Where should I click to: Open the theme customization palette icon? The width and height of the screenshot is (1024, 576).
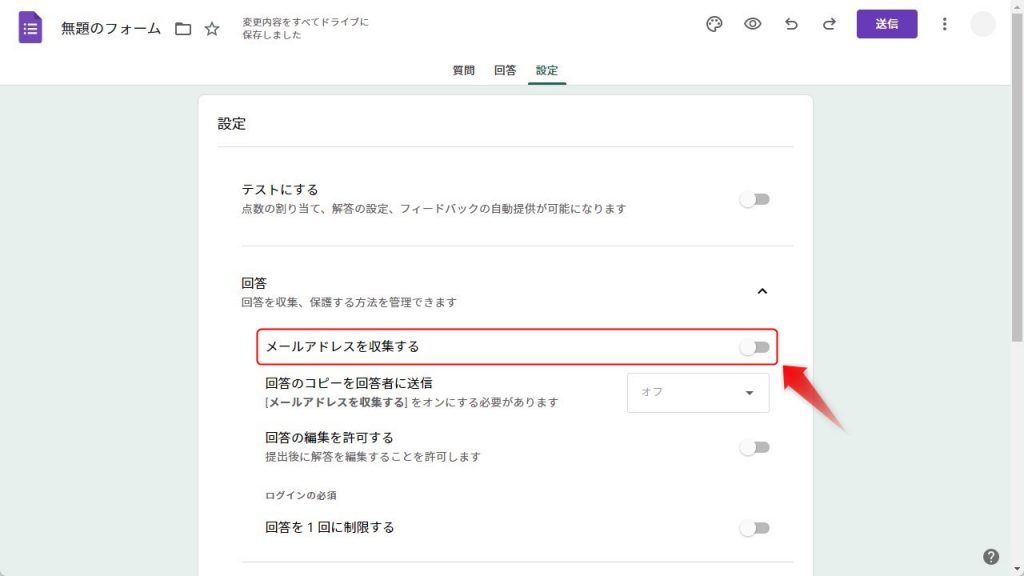pyautogui.click(x=714, y=24)
